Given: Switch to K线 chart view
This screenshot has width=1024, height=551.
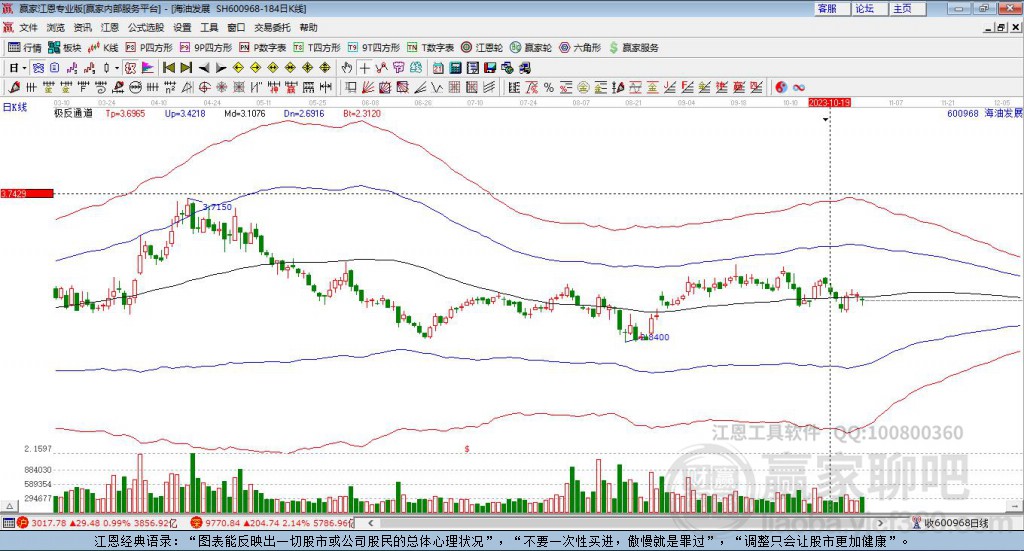Looking at the screenshot, I should pyautogui.click(x=103, y=47).
